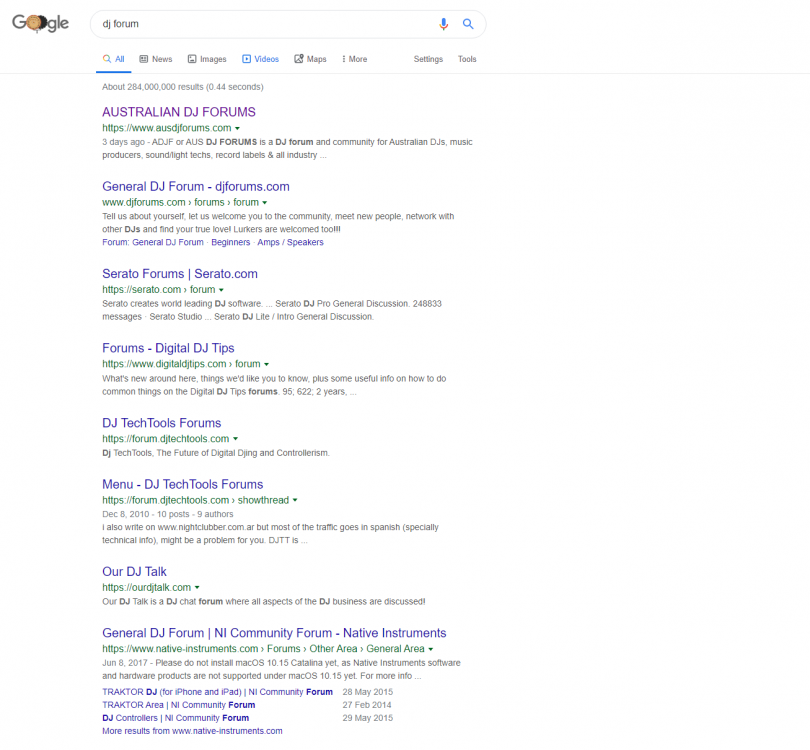The width and height of the screenshot is (810, 750).
Task: Open Our DJ Talk result
Action: coord(134,572)
